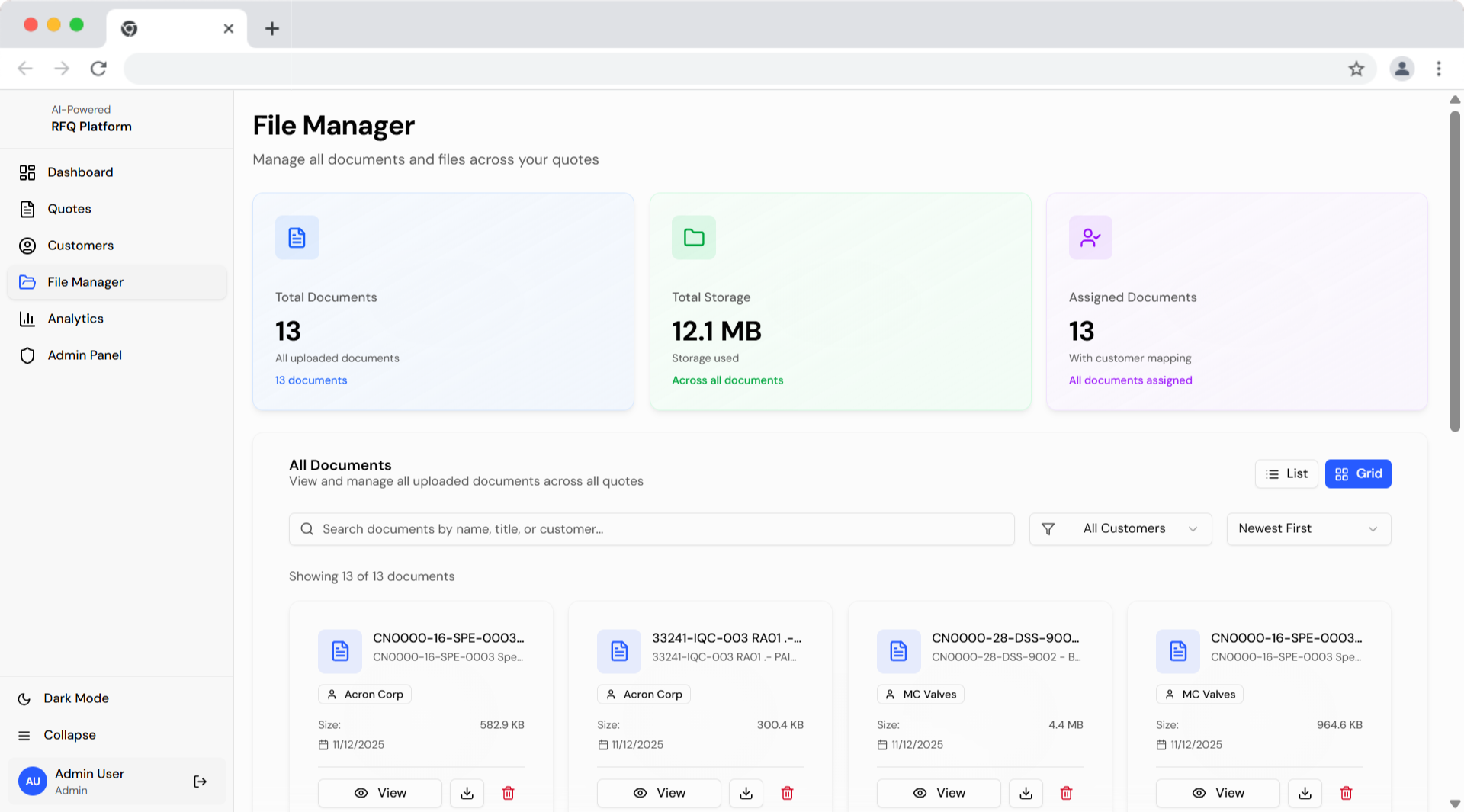Download the CN0000-28-DSS document

1026,793
